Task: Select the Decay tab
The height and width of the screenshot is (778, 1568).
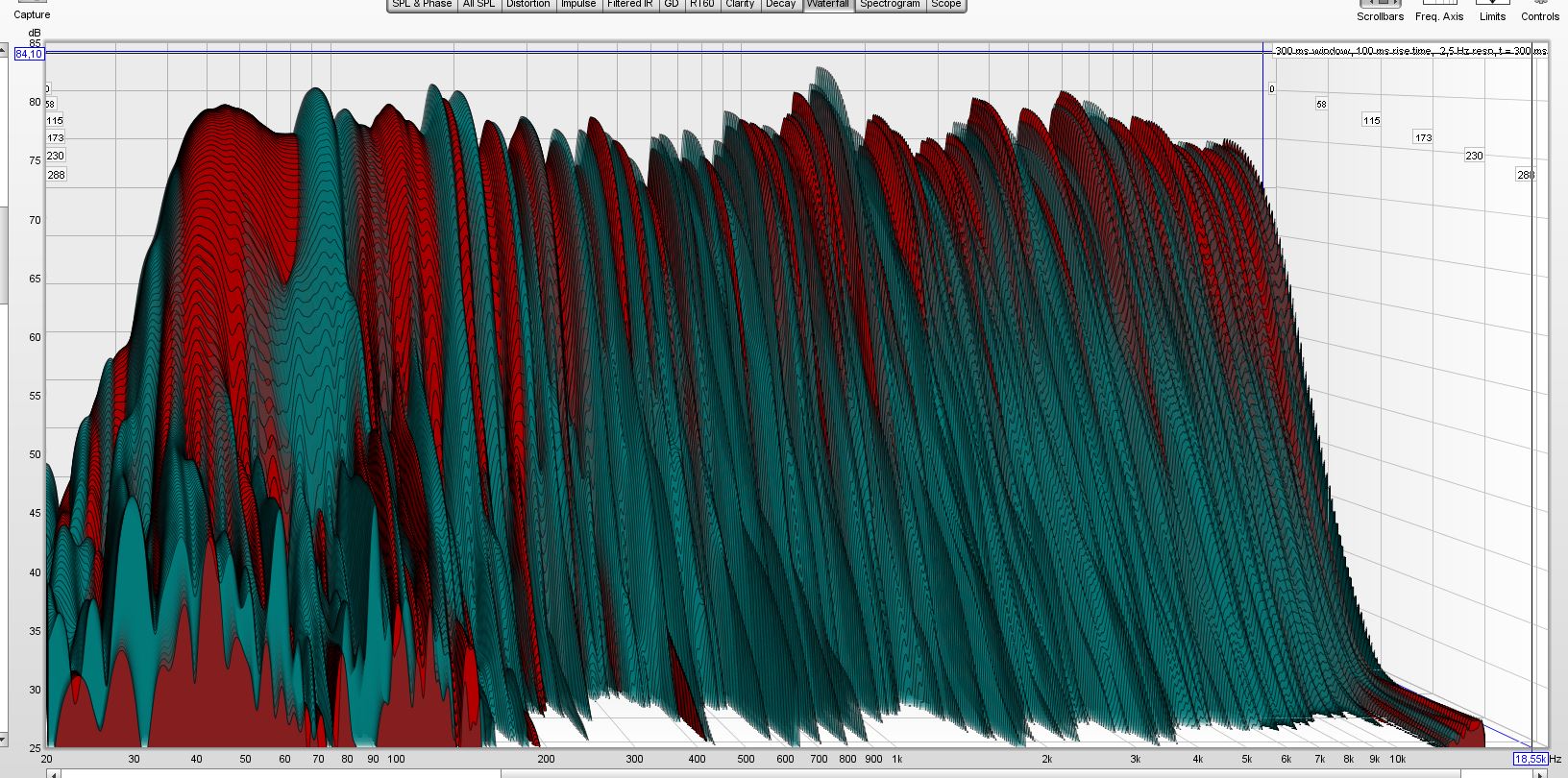Action: click(780, 4)
